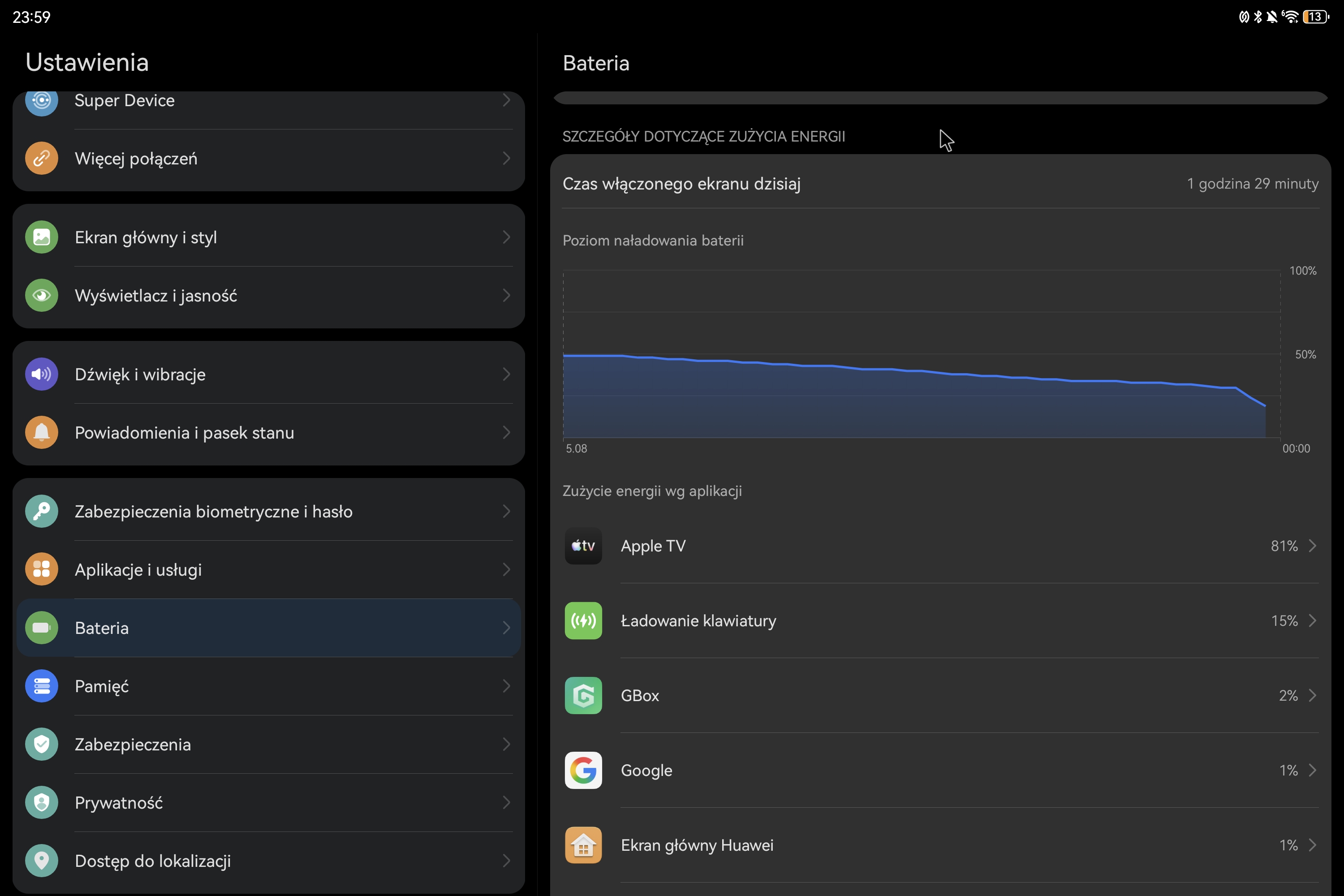
Task: Click the Apple TV app icon
Action: point(583,546)
